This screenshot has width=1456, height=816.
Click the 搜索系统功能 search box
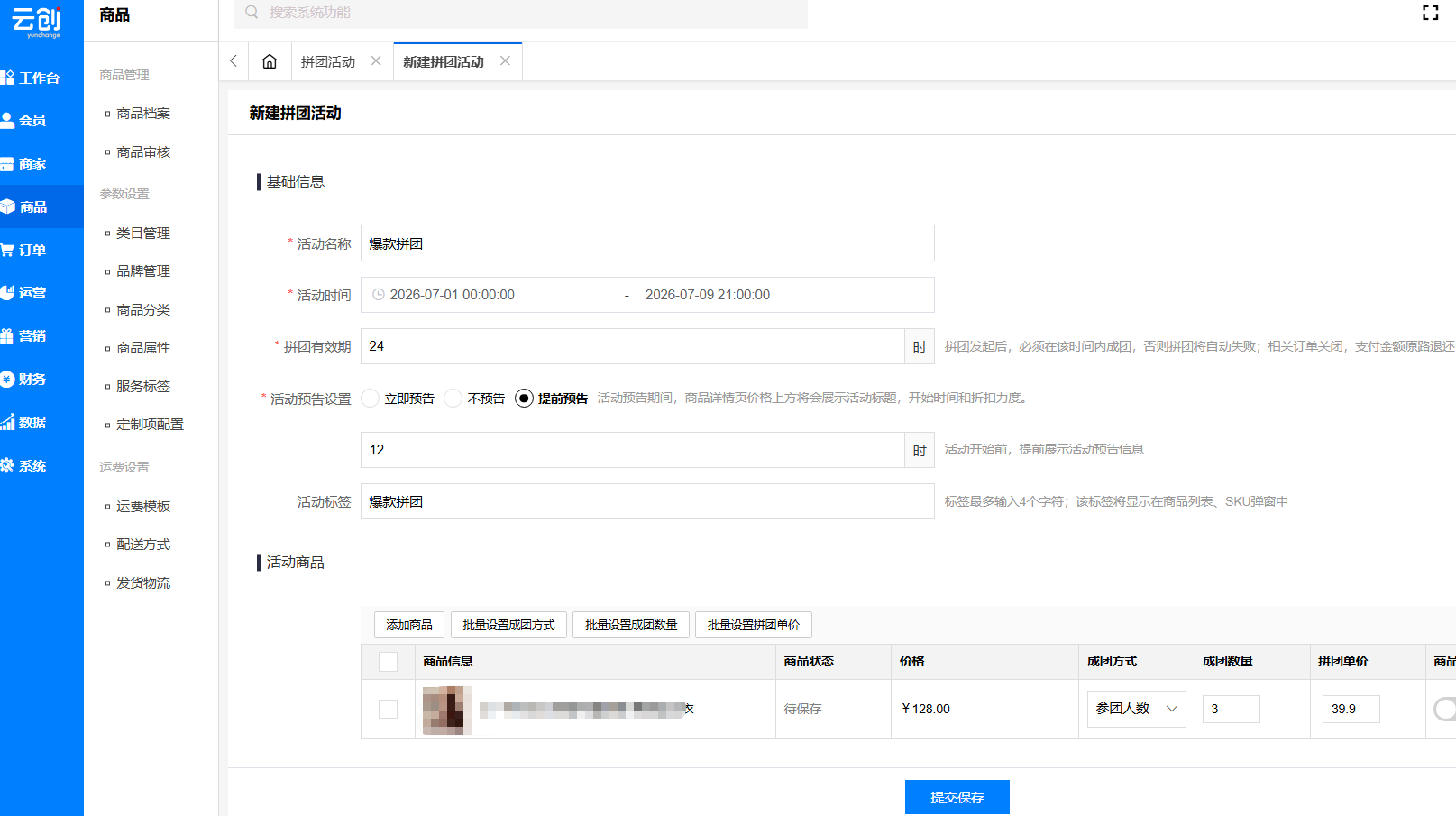(x=520, y=13)
